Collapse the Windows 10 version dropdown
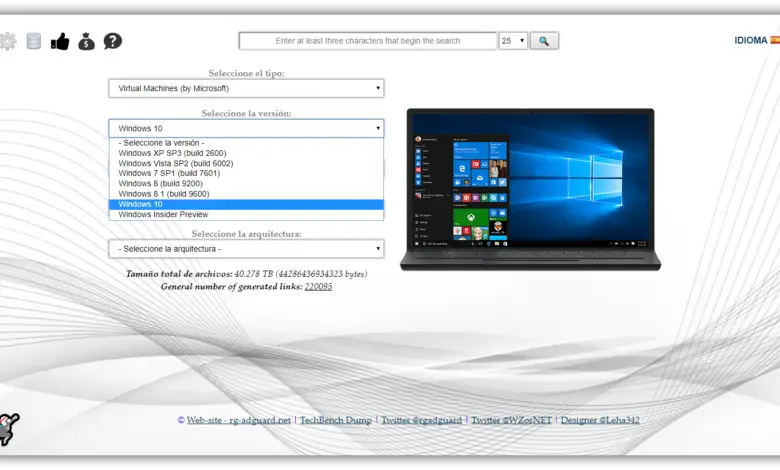The width and height of the screenshot is (780, 470). tap(246, 128)
